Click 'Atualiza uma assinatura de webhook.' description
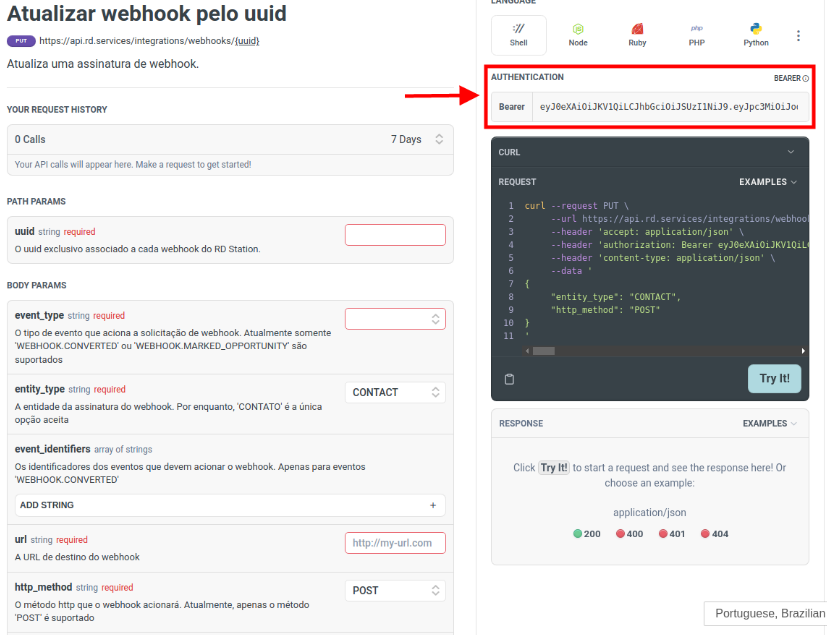Image resolution: width=830 pixels, height=635 pixels. [103, 64]
